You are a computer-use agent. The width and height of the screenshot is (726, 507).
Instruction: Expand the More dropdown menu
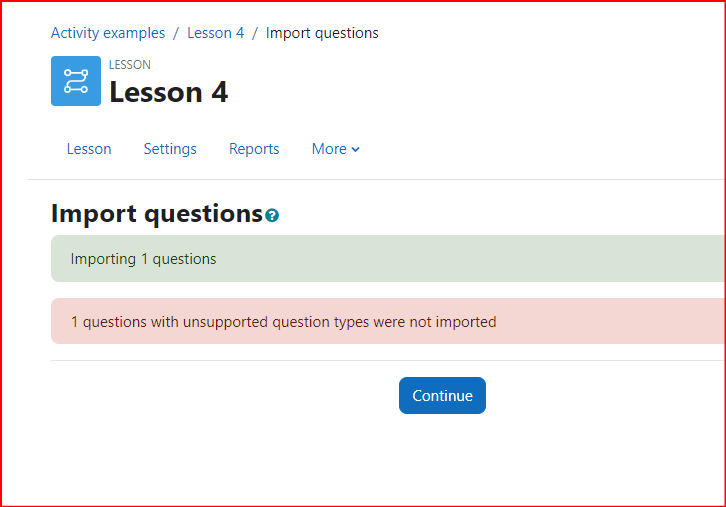tap(335, 149)
